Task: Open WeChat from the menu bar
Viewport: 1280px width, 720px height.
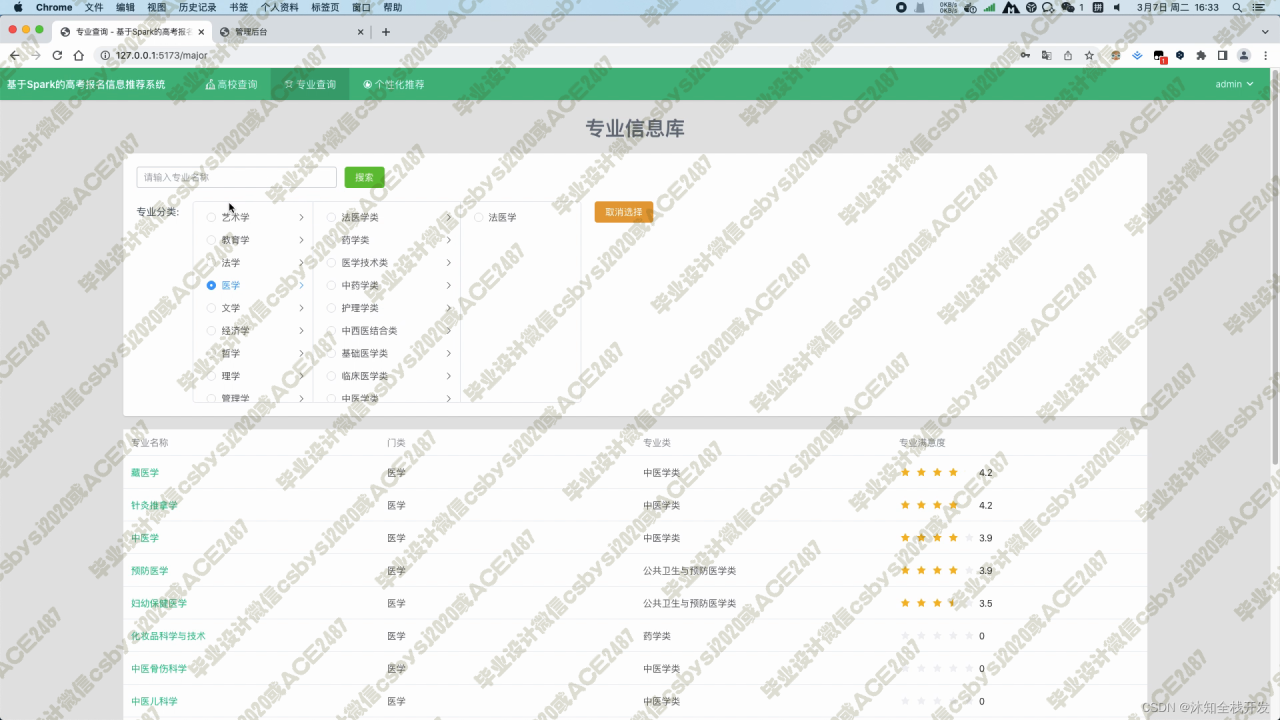Action: (x=1069, y=7)
